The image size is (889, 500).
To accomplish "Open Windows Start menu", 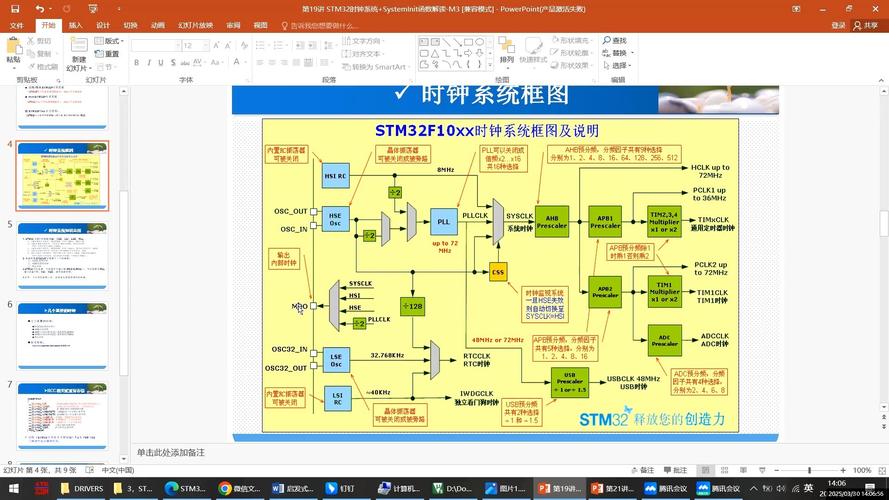I will (14, 488).
